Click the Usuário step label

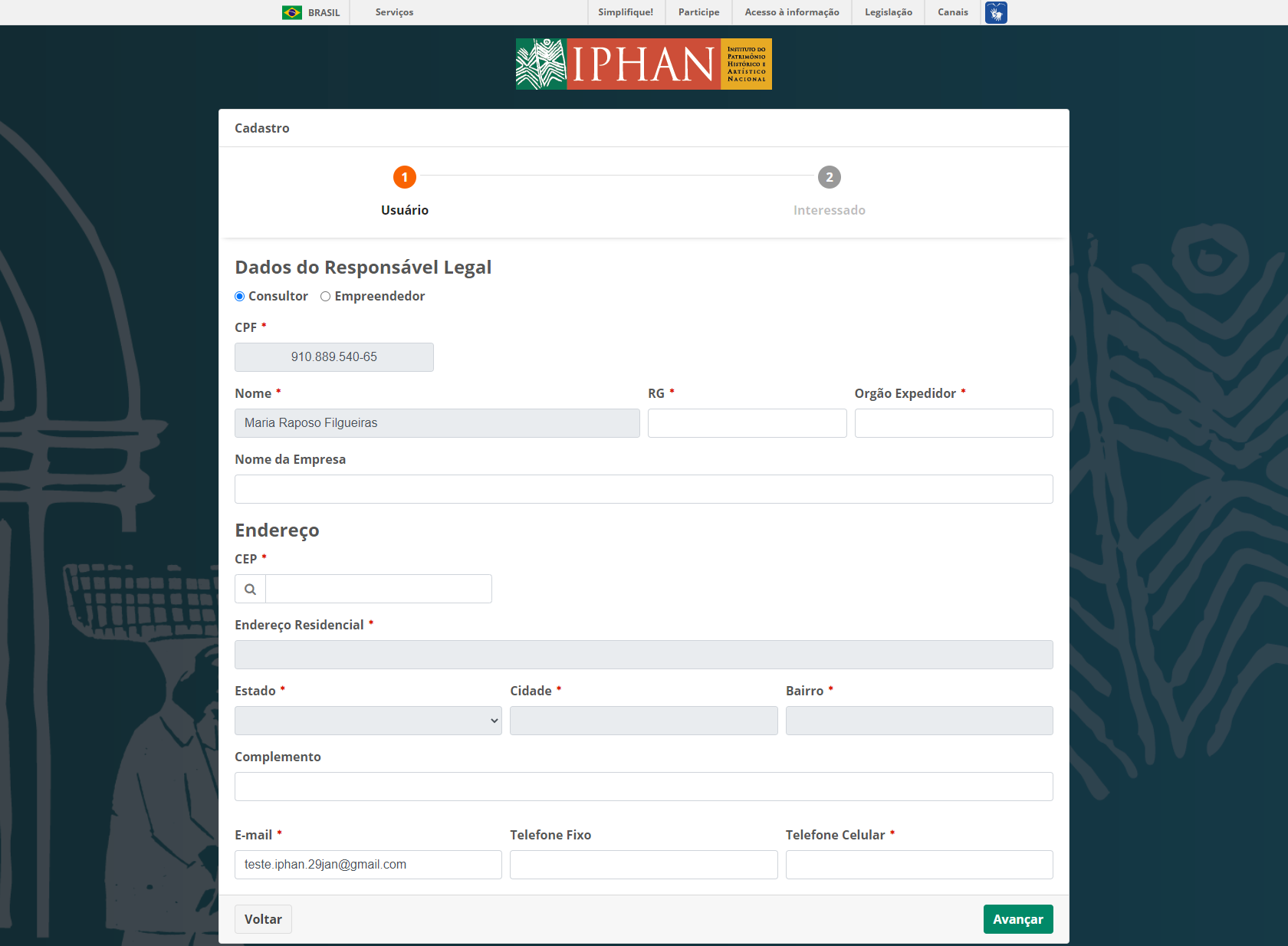tap(405, 210)
